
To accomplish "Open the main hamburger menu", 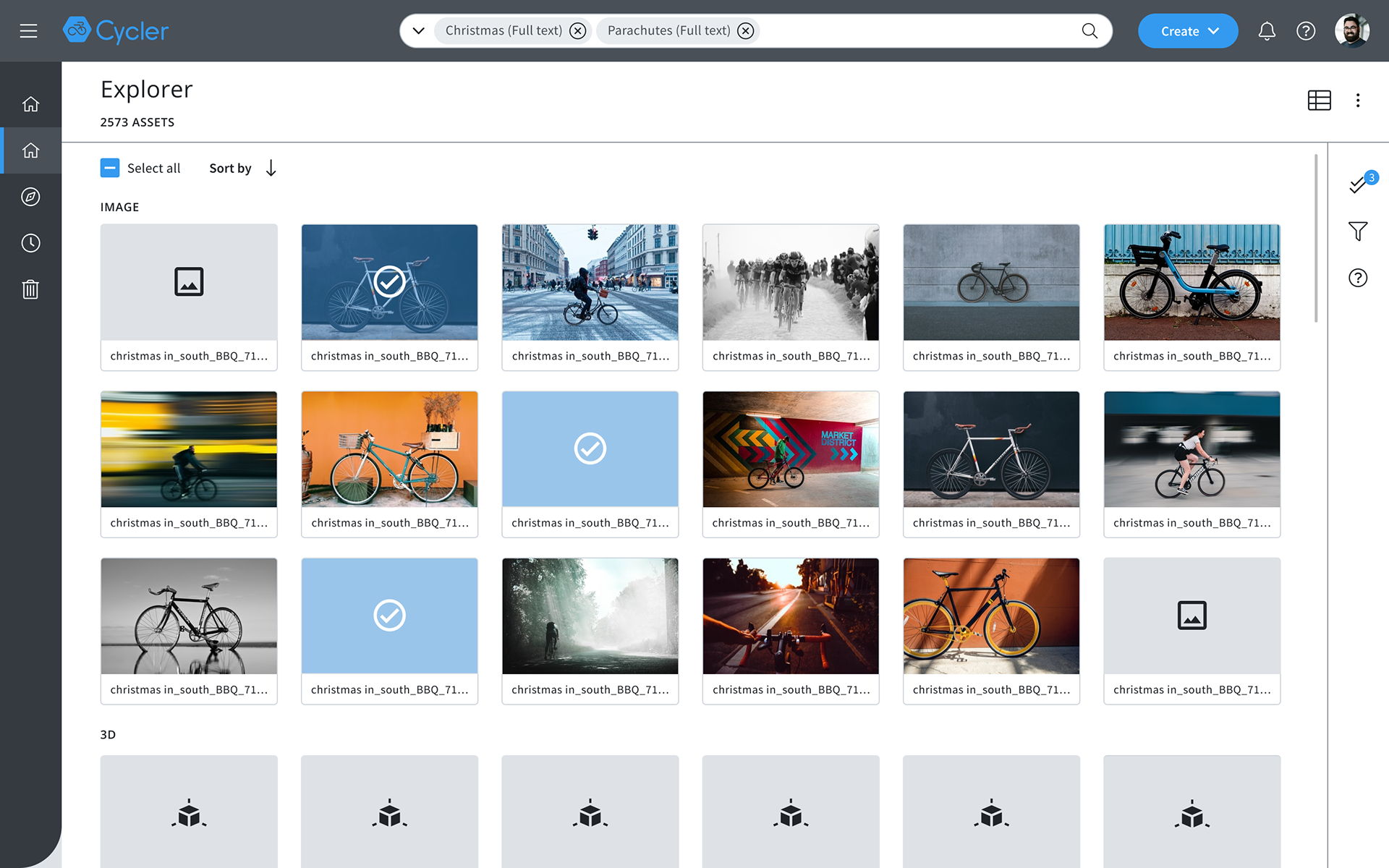I will tap(28, 30).
